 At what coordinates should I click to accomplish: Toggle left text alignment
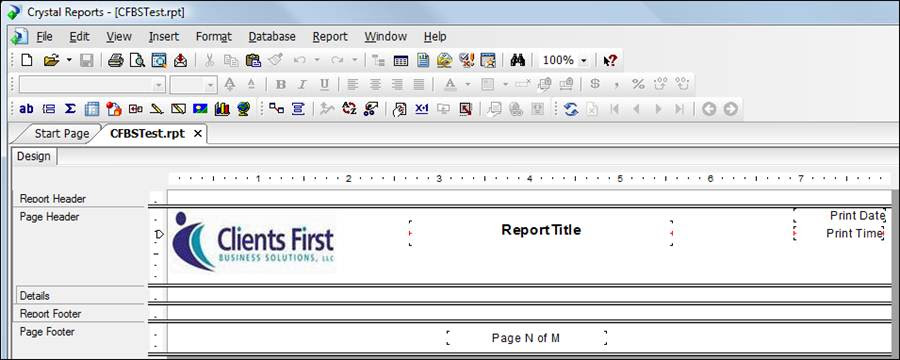(x=353, y=84)
